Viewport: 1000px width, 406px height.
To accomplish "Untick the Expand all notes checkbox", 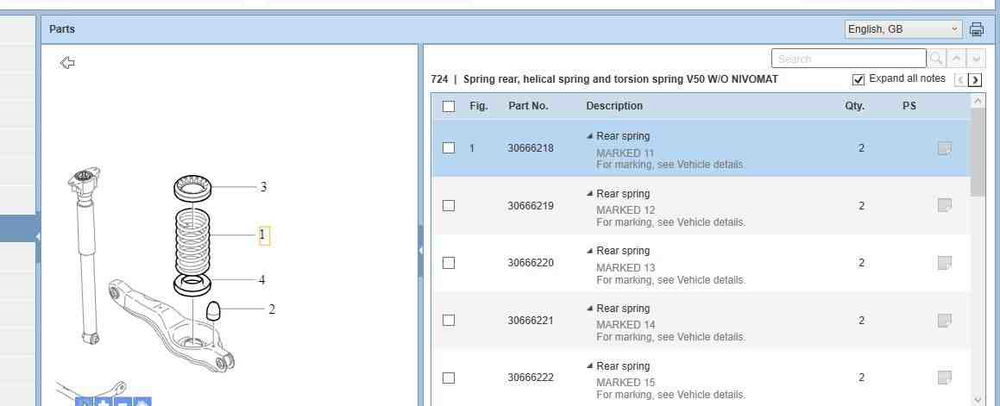I will click(x=858, y=79).
